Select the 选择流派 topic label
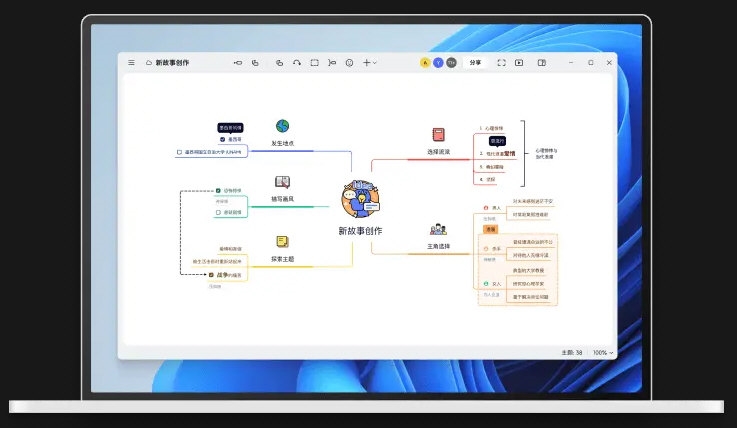Image resolution: width=737 pixels, height=428 pixels. pyautogui.click(x=439, y=152)
